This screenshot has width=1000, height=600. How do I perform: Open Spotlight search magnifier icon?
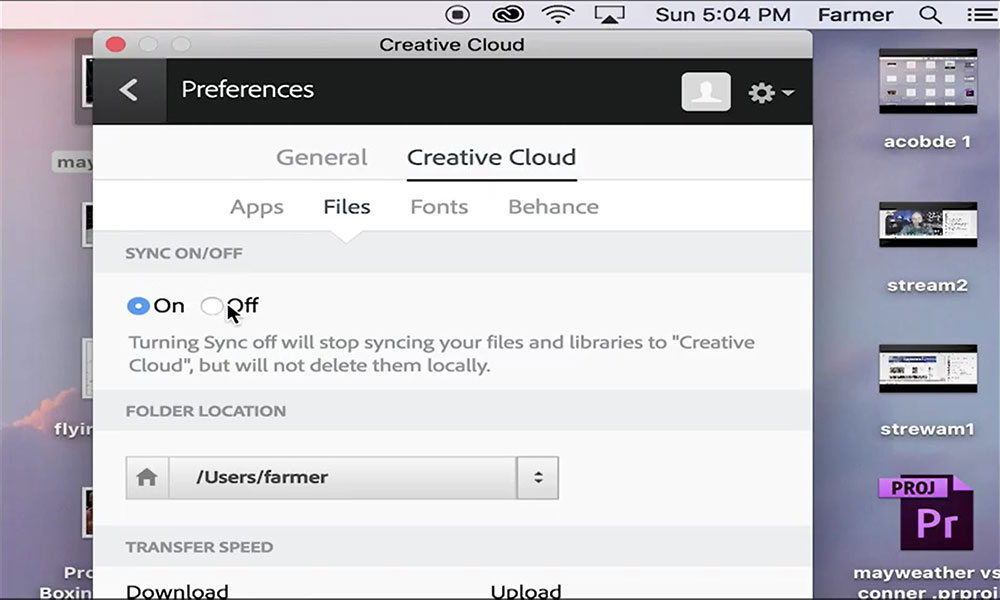click(930, 14)
